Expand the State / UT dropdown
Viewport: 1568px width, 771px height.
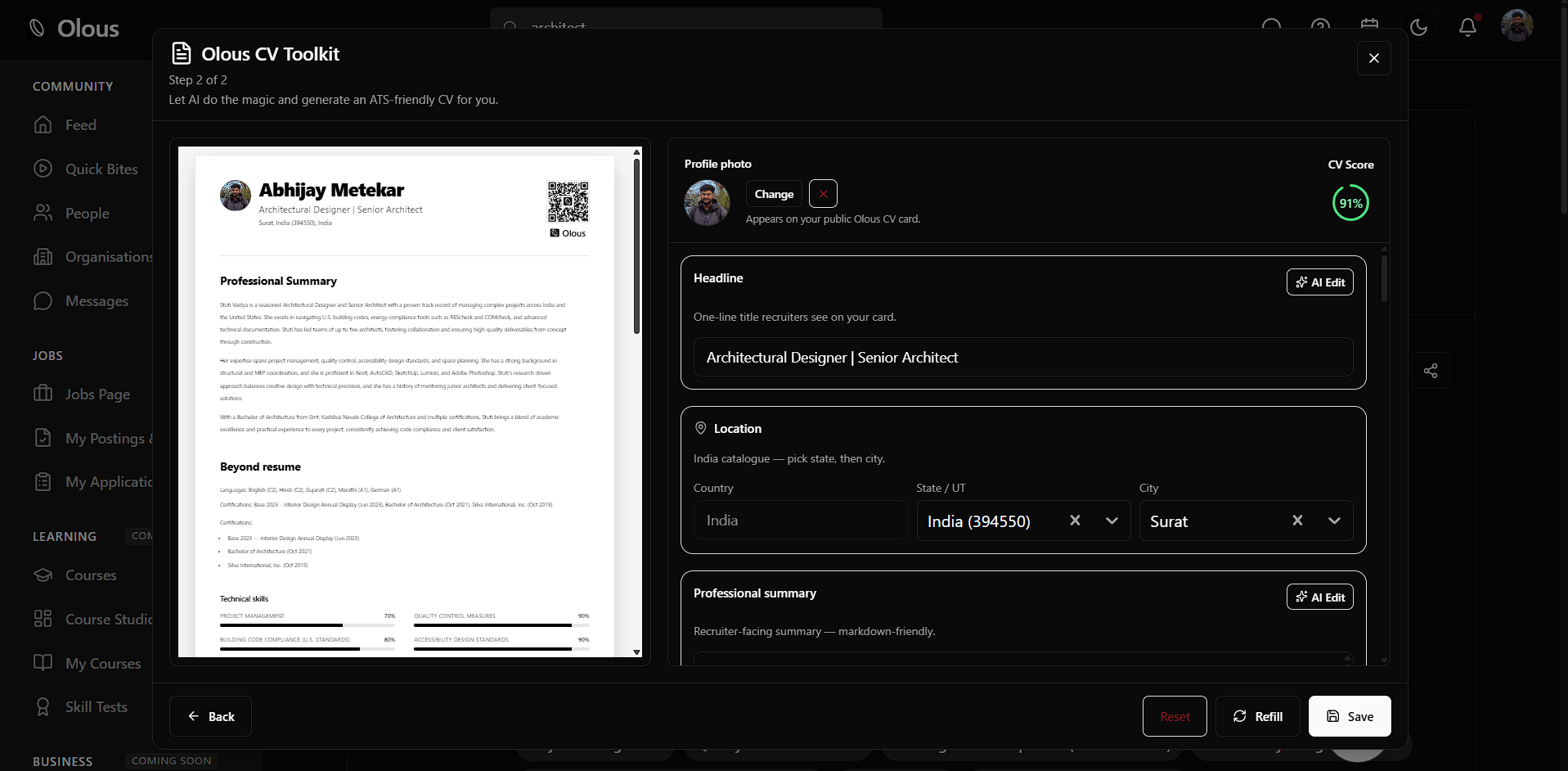click(1112, 521)
